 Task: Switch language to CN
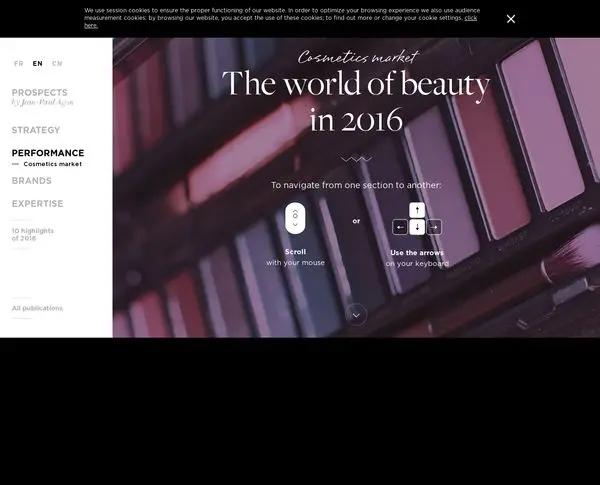[57, 64]
